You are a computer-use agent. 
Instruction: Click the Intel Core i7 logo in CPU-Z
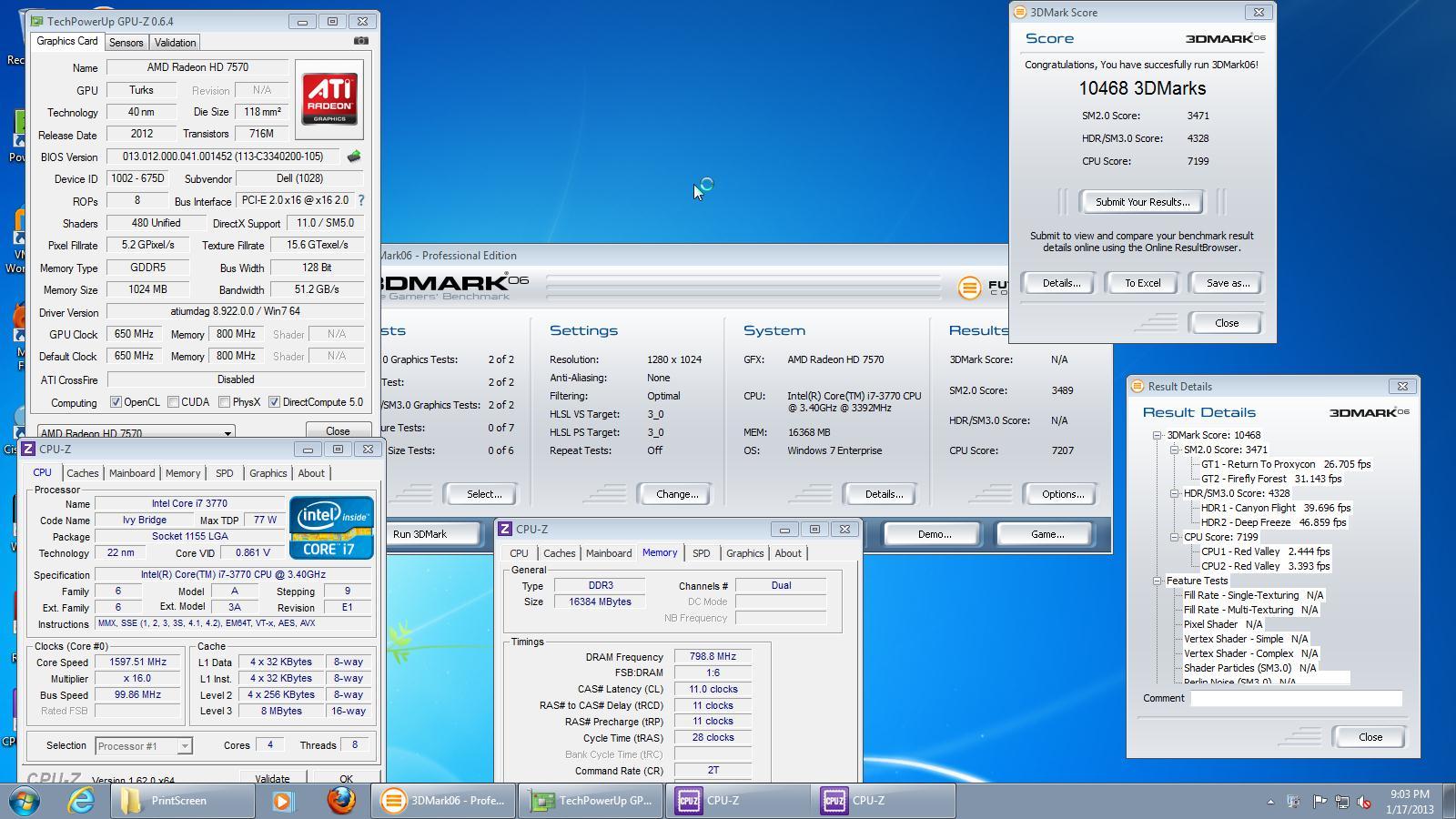tap(331, 528)
